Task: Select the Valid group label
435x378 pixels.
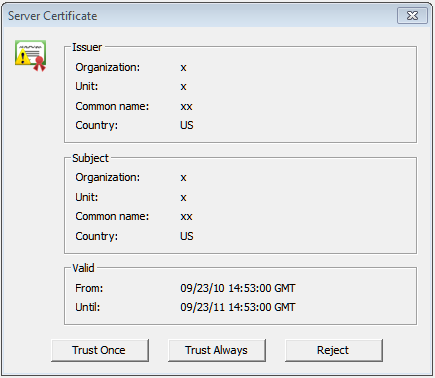Action: tap(83, 268)
